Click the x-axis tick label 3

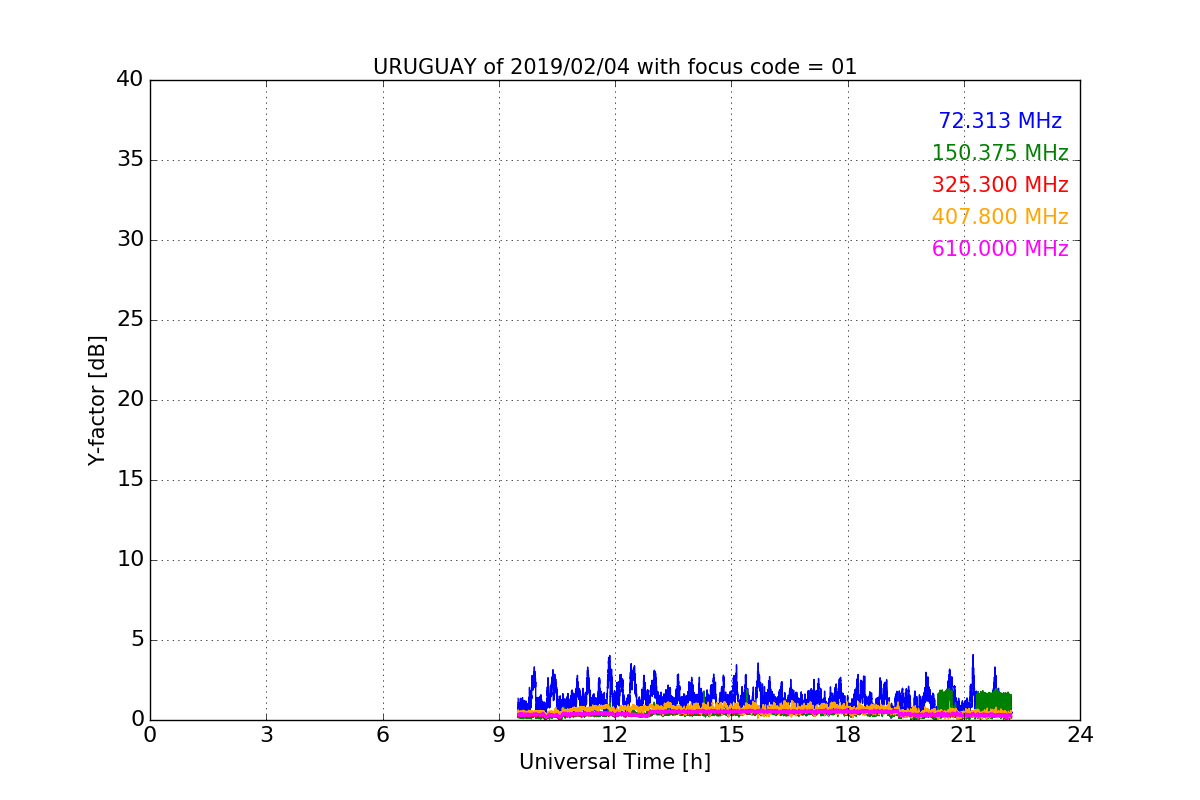(x=266, y=734)
